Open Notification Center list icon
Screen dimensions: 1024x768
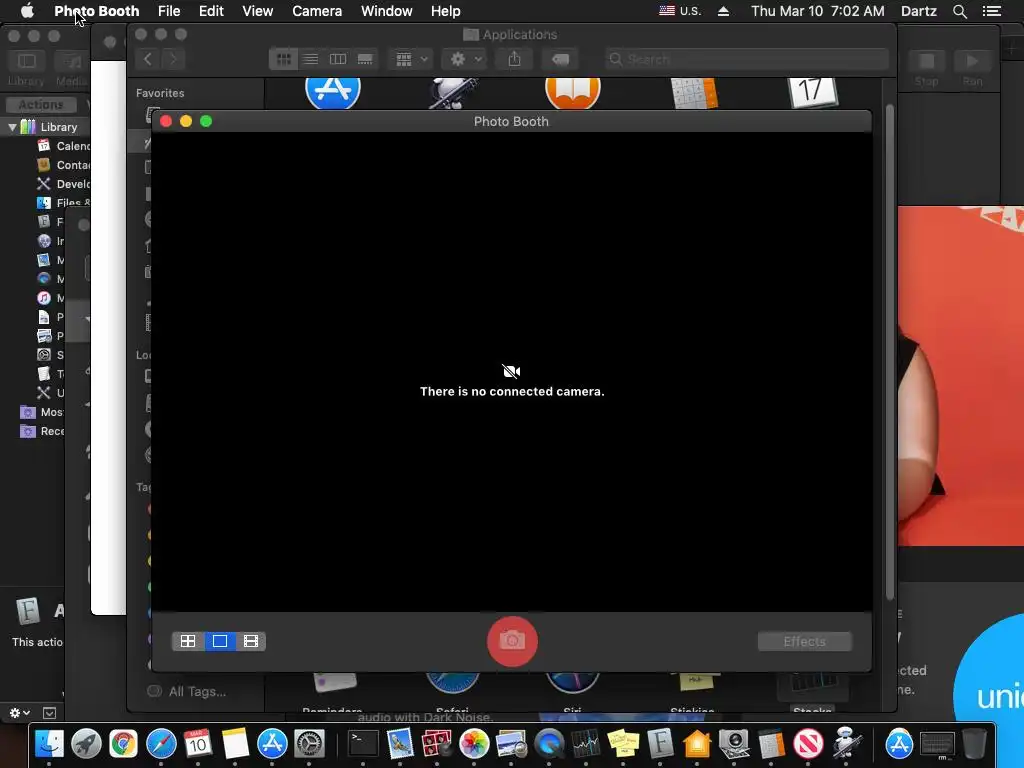(x=991, y=11)
